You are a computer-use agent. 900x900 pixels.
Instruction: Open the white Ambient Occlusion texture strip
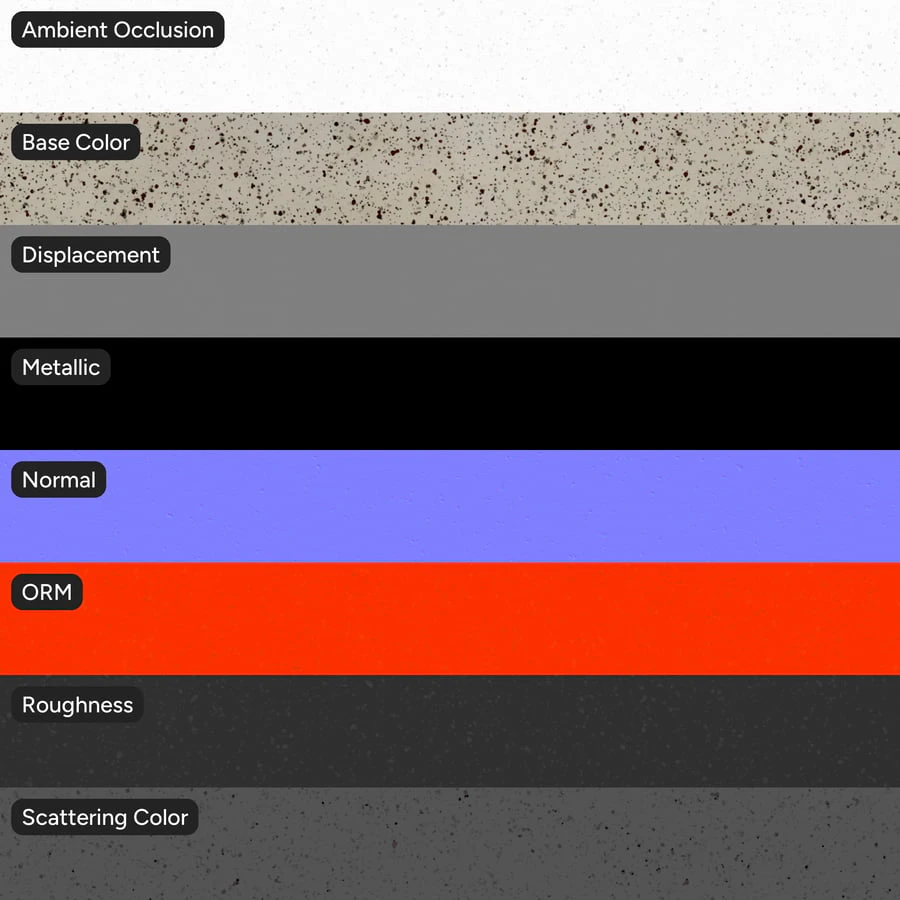pos(450,56)
